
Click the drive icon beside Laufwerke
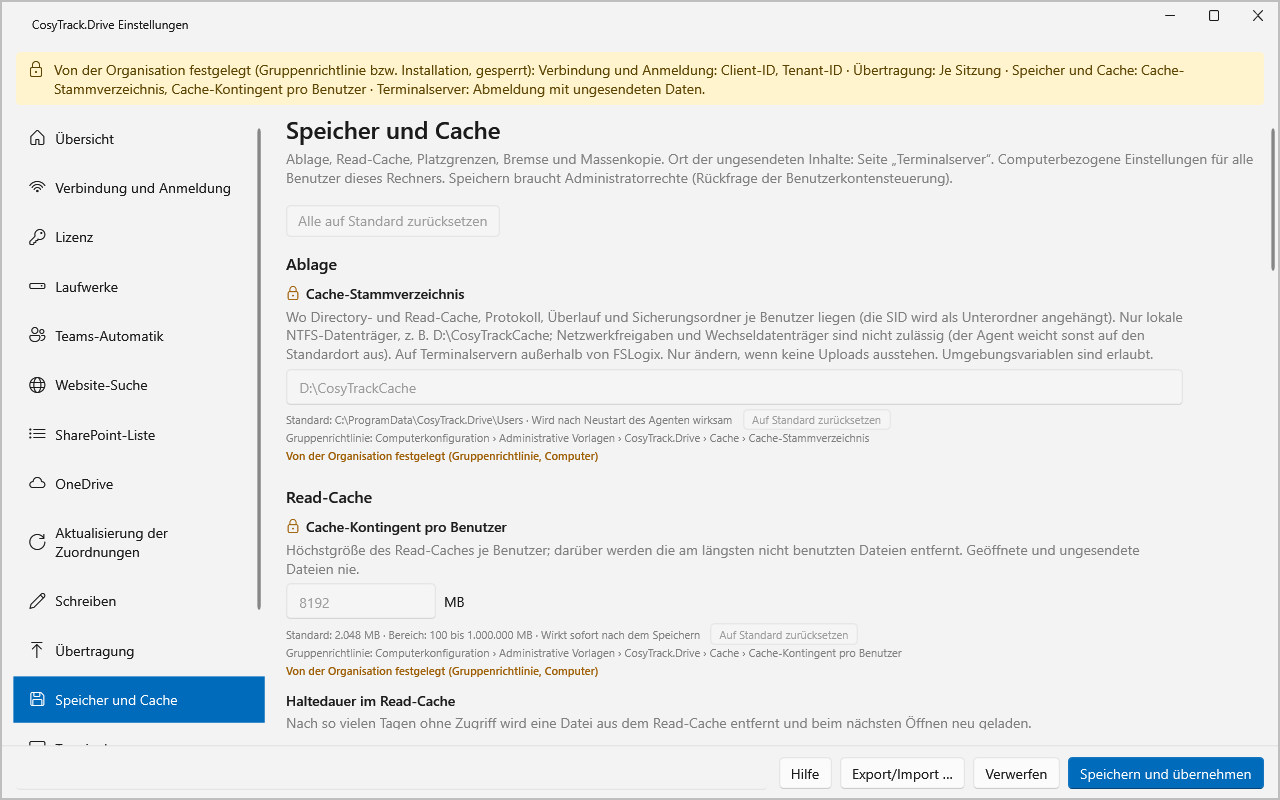coord(37,287)
